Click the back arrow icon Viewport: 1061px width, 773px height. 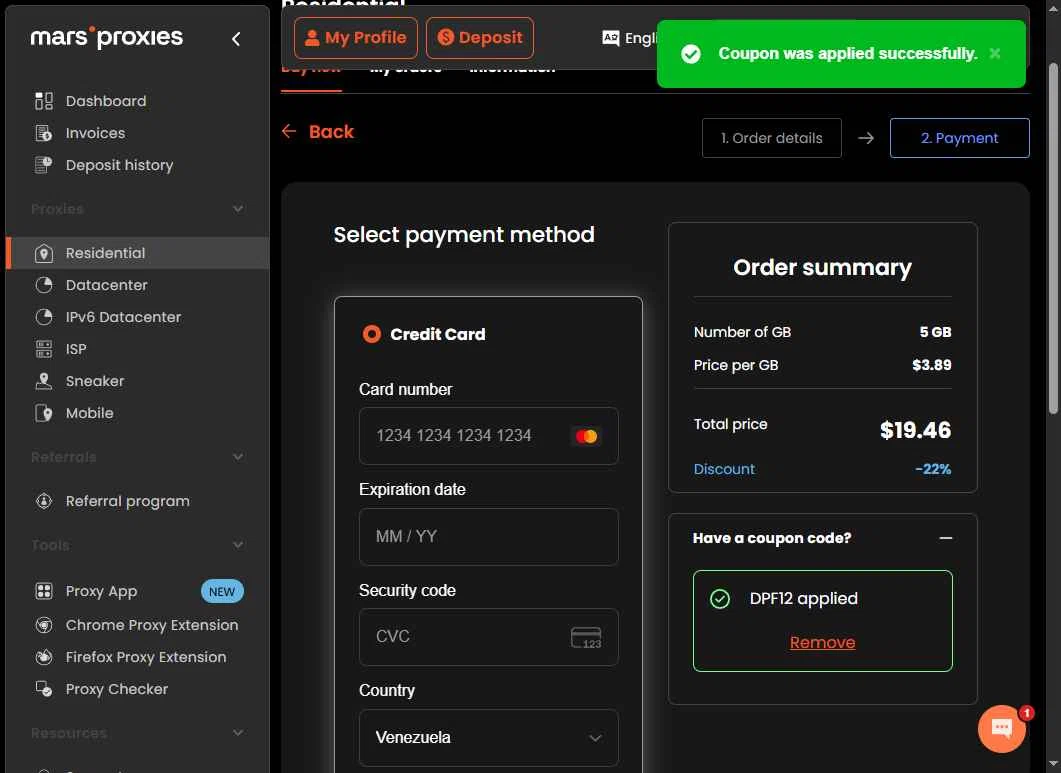click(x=289, y=131)
